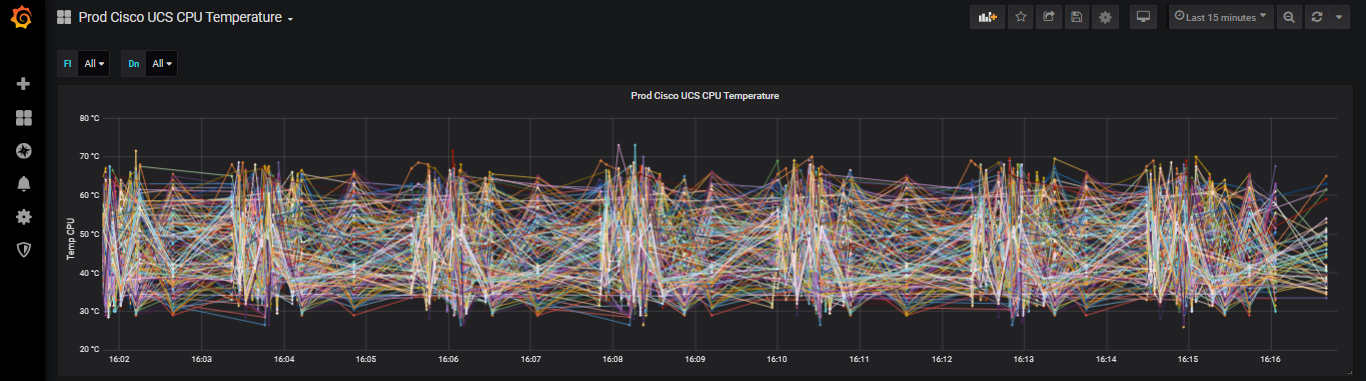Click the 16:10 time axis label
Screen dimensions: 1366x381
(x=776, y=358)
